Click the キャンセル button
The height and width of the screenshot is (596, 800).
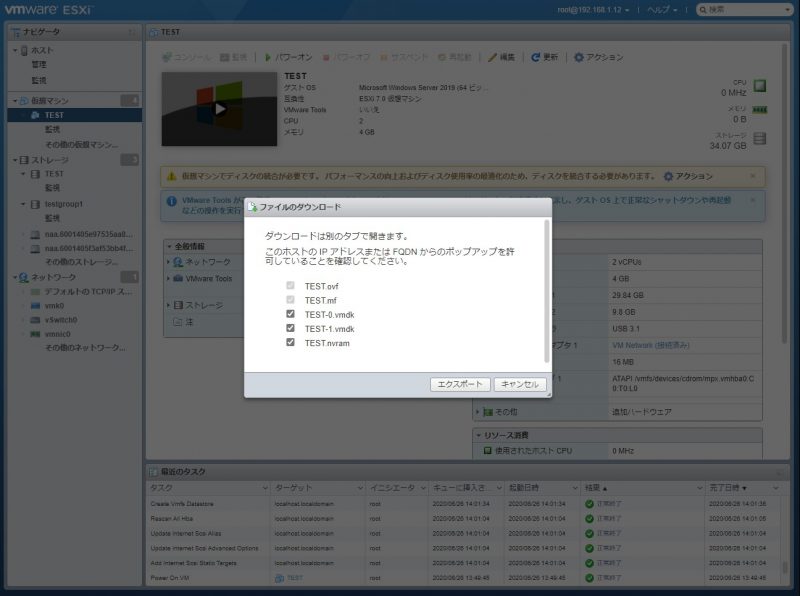point(520,384)
